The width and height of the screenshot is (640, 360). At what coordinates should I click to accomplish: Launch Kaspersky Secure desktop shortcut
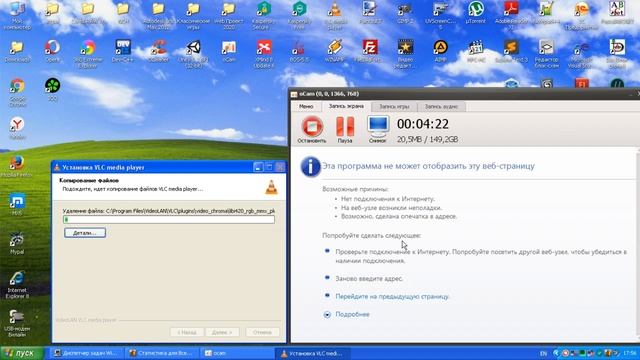tap(264, 16)
